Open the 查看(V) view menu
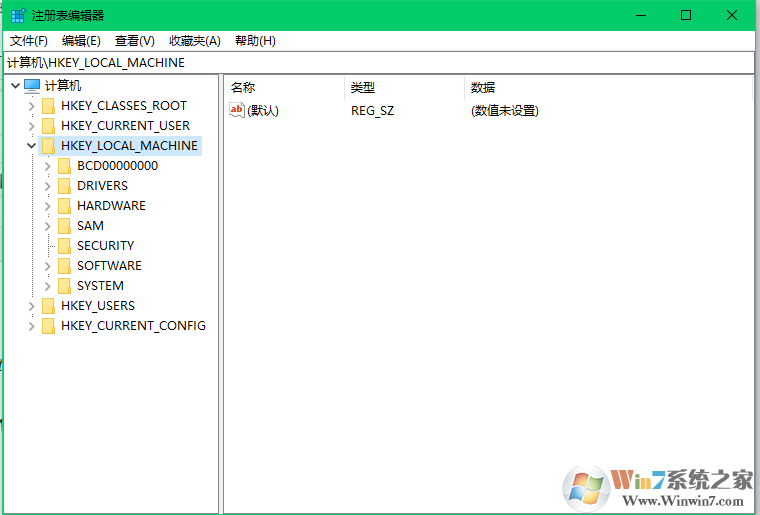 pyautogui.click(x=134, y=40)
